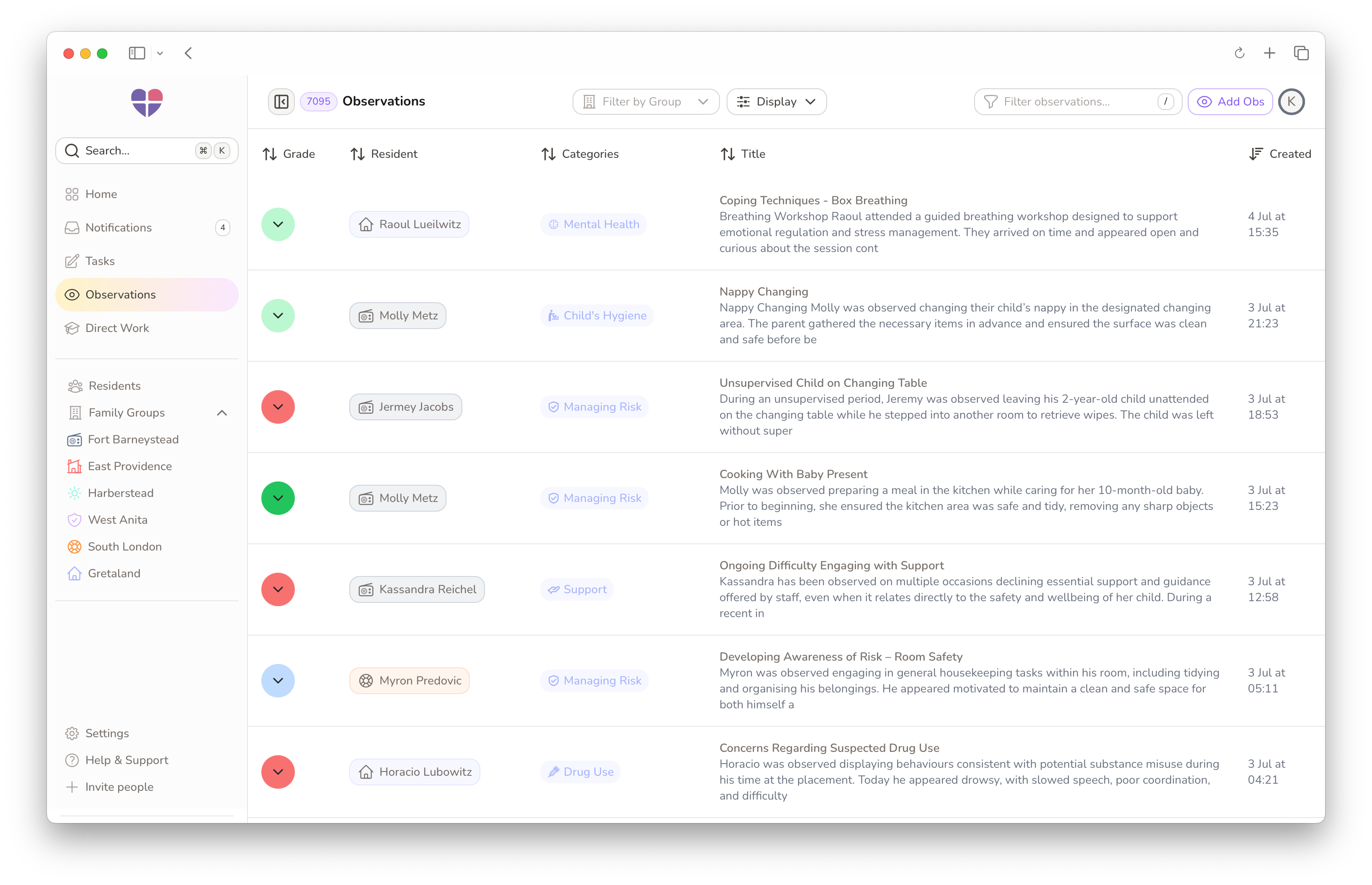Open Harberstead family group
The width and height of the screenshot is (1372, 885).
pyautogui.click(x=111, y=493)
